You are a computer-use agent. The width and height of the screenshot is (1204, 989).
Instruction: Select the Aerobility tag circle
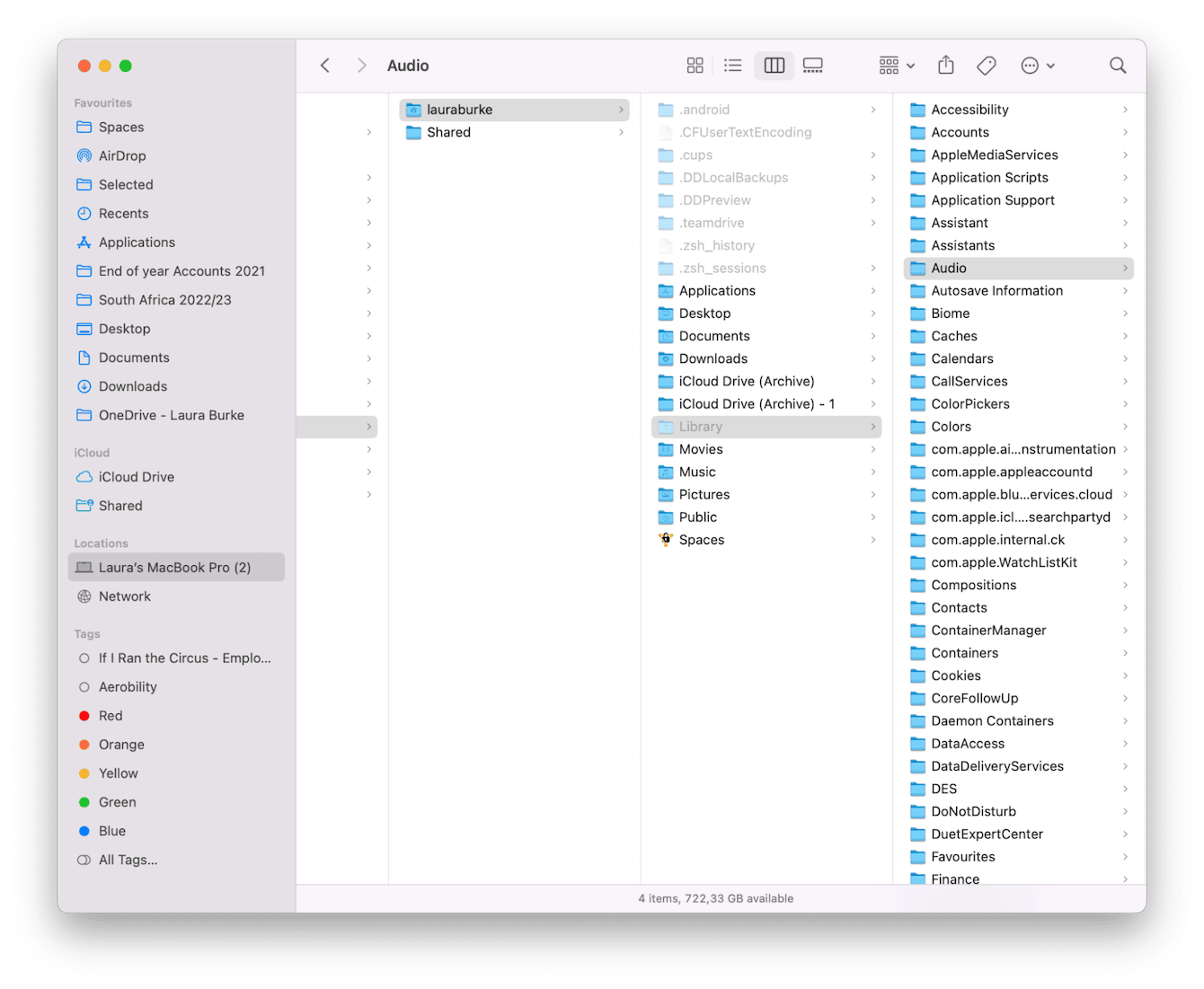[84, 687]
